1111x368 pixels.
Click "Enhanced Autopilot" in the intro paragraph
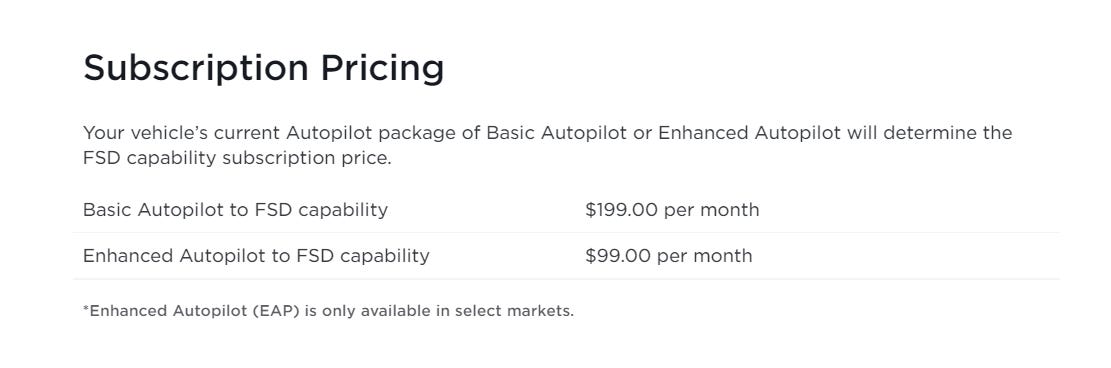[749, 133]
